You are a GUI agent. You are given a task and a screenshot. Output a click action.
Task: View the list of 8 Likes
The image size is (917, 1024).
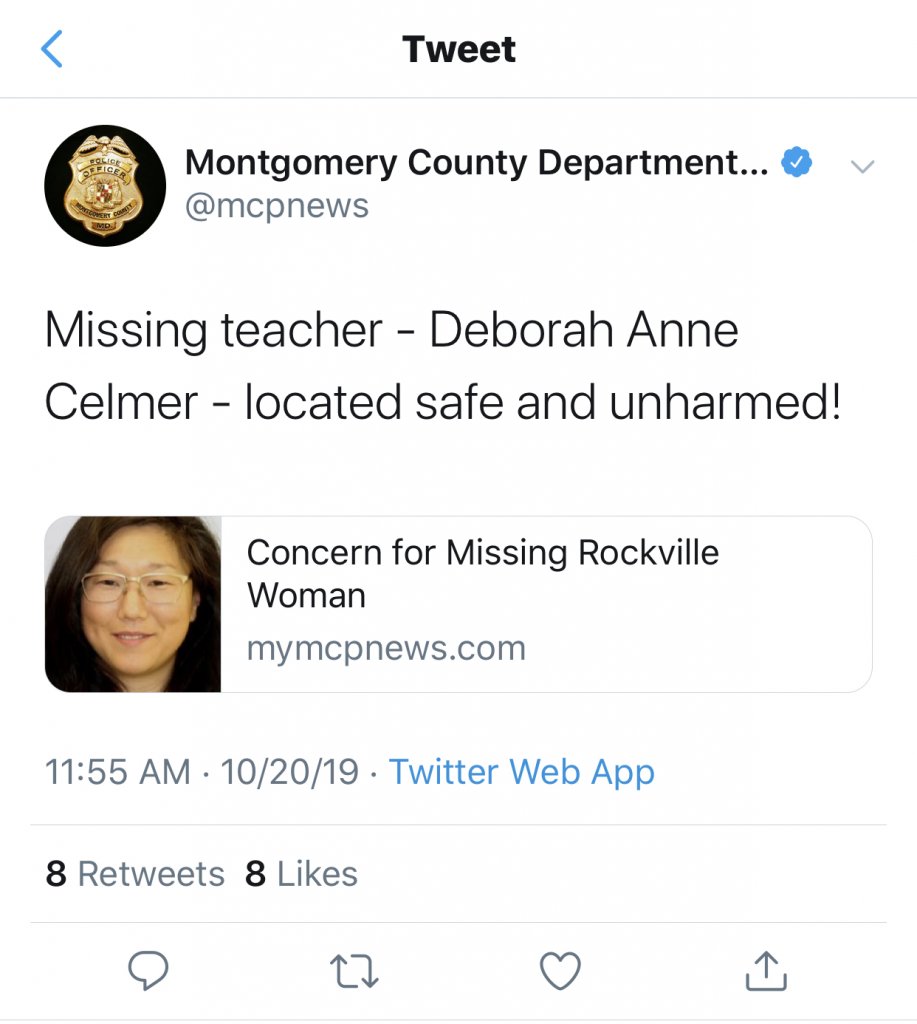[x=301, y=874]
